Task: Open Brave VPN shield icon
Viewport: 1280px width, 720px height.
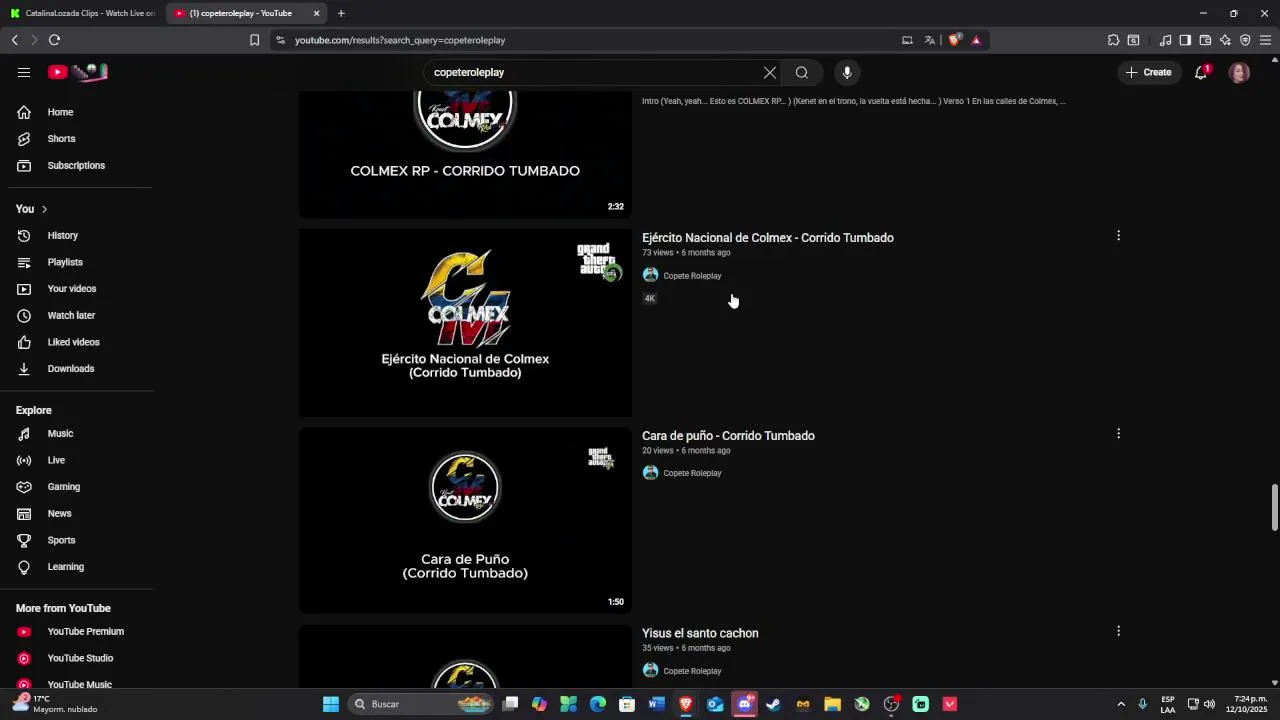Action: [1245, 40]
